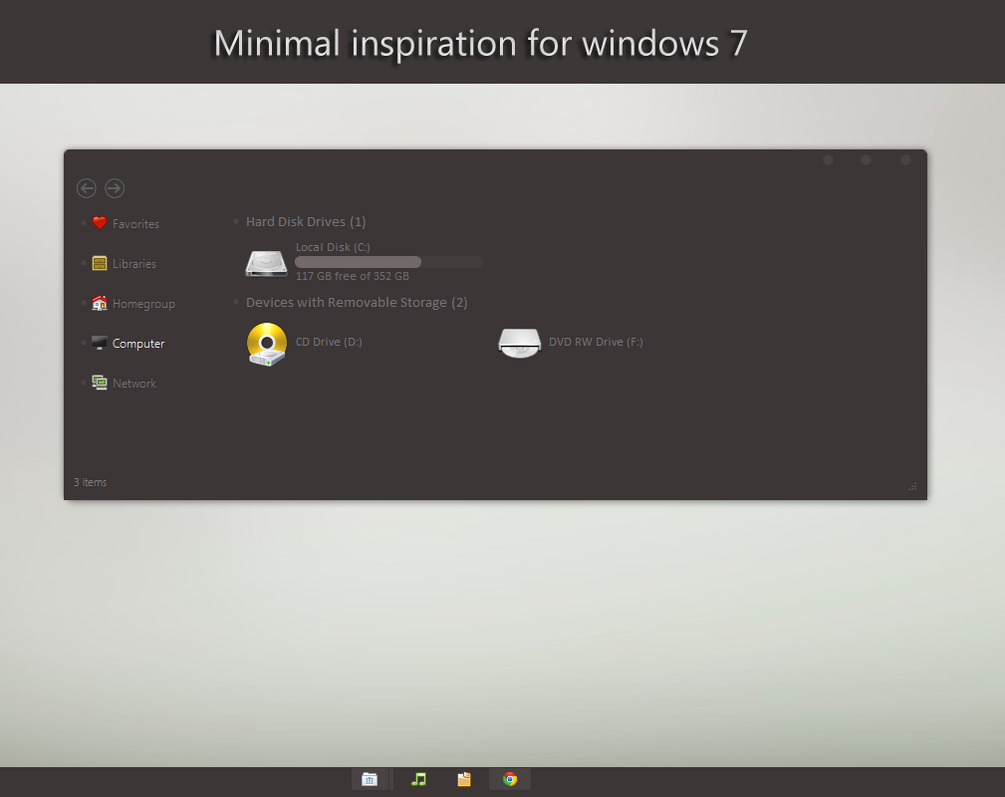Click the yellow Libraries icon

coord(99,263)
